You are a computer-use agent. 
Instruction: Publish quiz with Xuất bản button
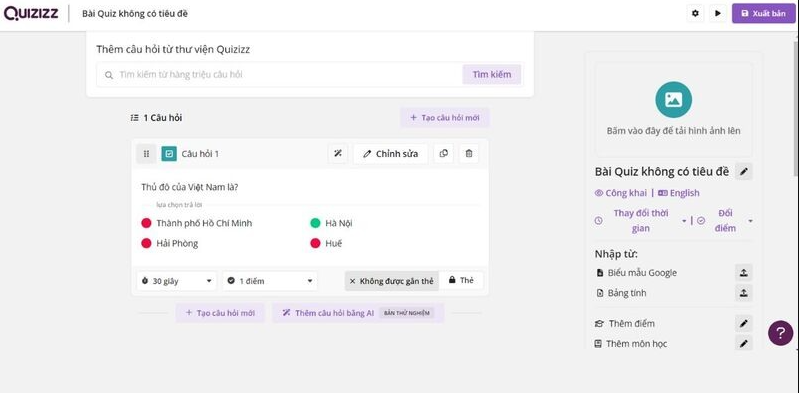tap(763, 13)
